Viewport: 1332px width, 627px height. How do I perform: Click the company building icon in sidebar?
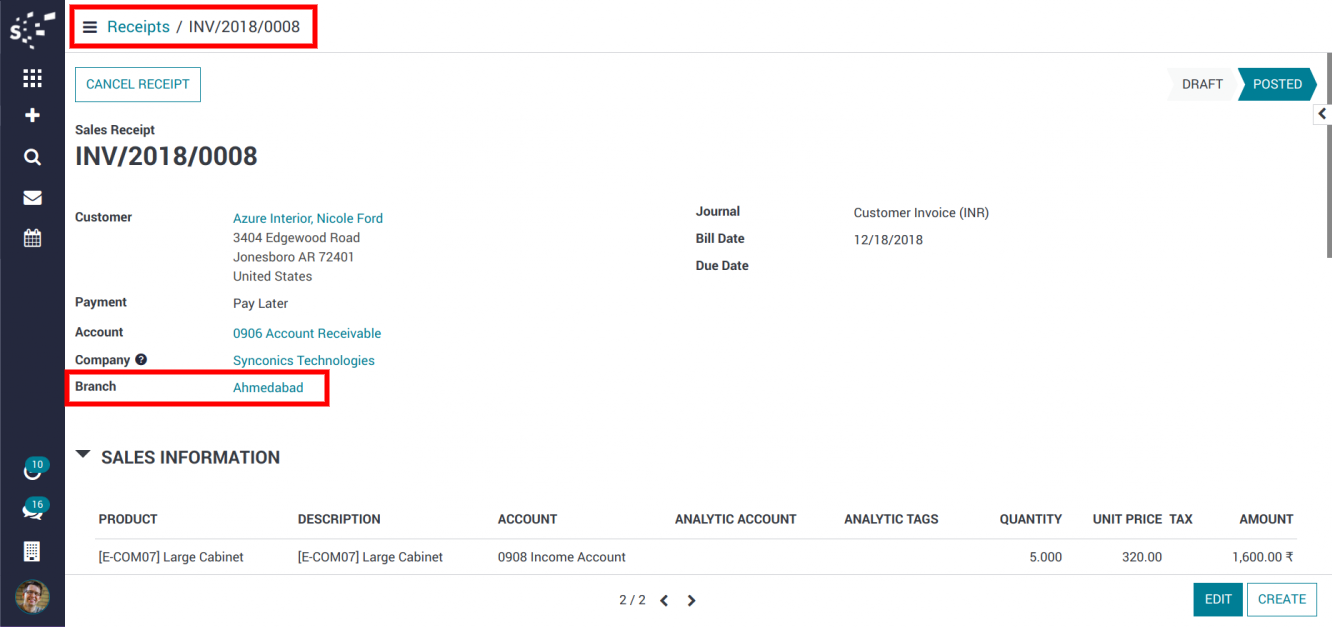[x=32, y=551]
